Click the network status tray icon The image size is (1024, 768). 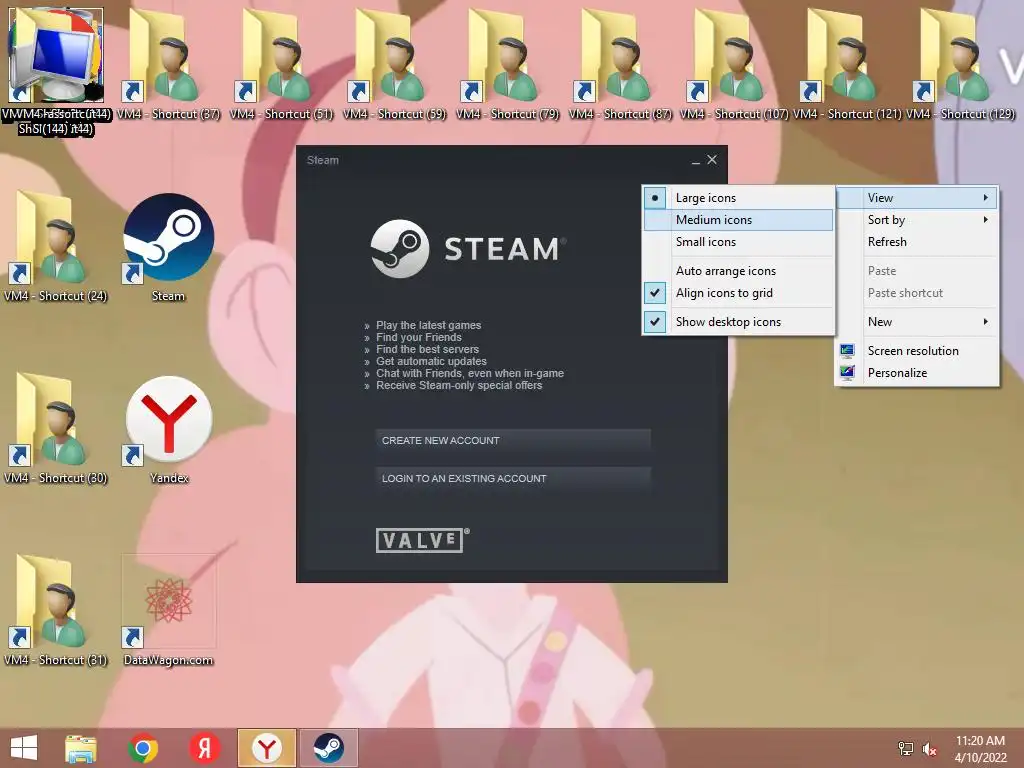906,748
